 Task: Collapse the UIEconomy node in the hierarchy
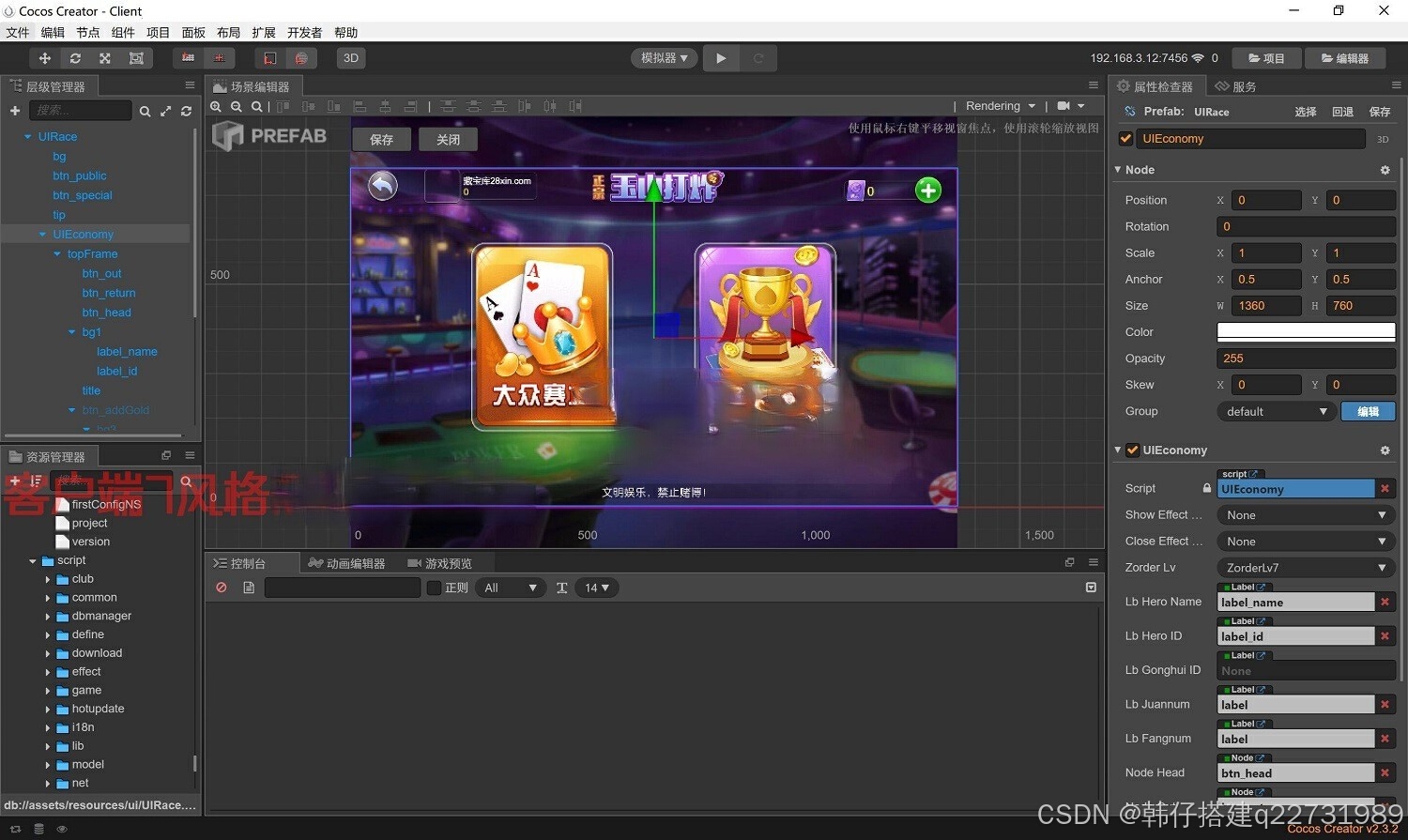click(42, 235)
